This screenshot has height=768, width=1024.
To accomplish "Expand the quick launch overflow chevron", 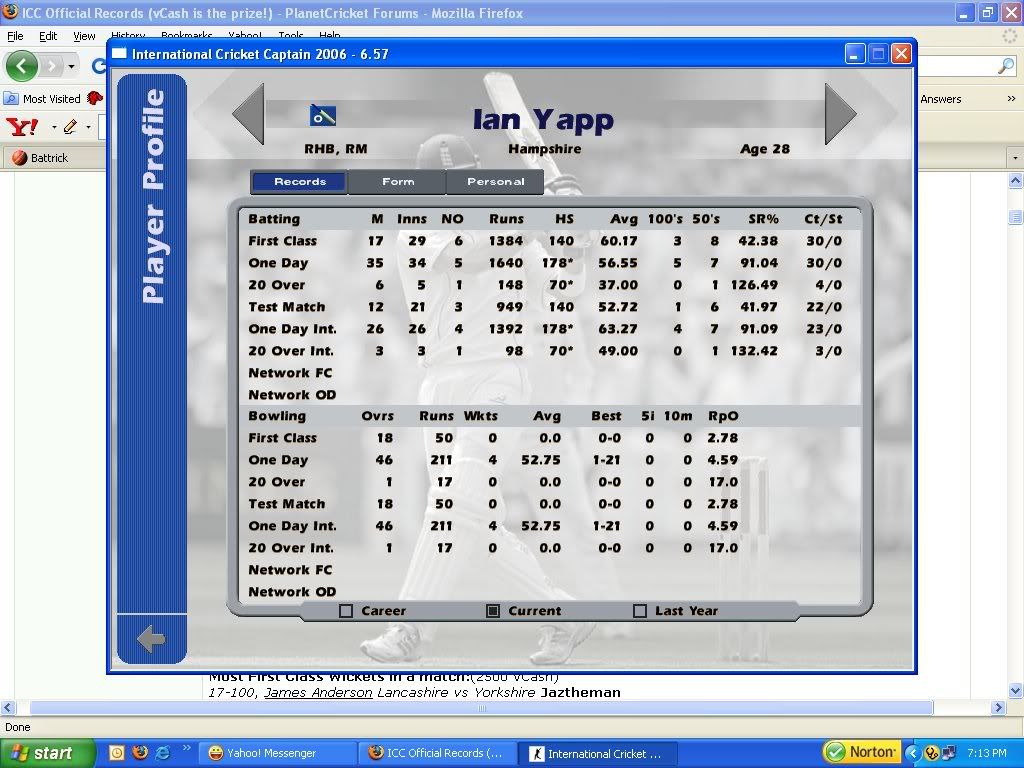I will coord(187,748).
